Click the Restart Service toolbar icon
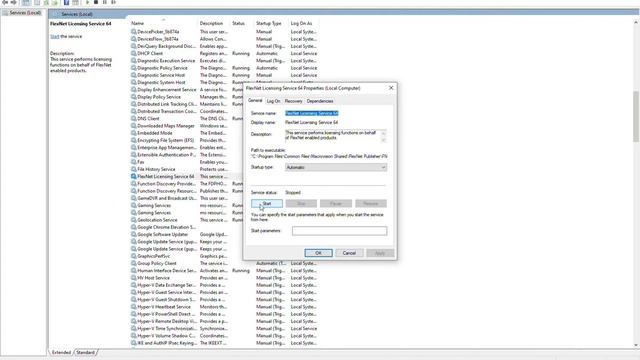 tap(113, 2)
